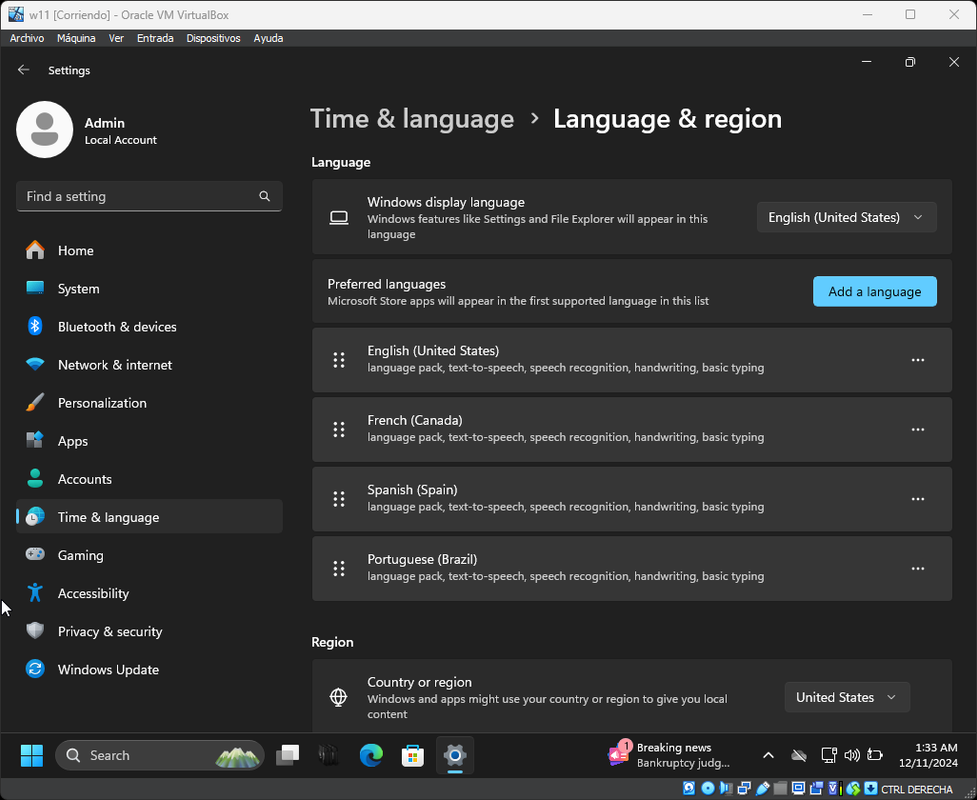Click VirtualBox USB status icon
The width and height of the screenshot is (977, 800).
(763, 788)
